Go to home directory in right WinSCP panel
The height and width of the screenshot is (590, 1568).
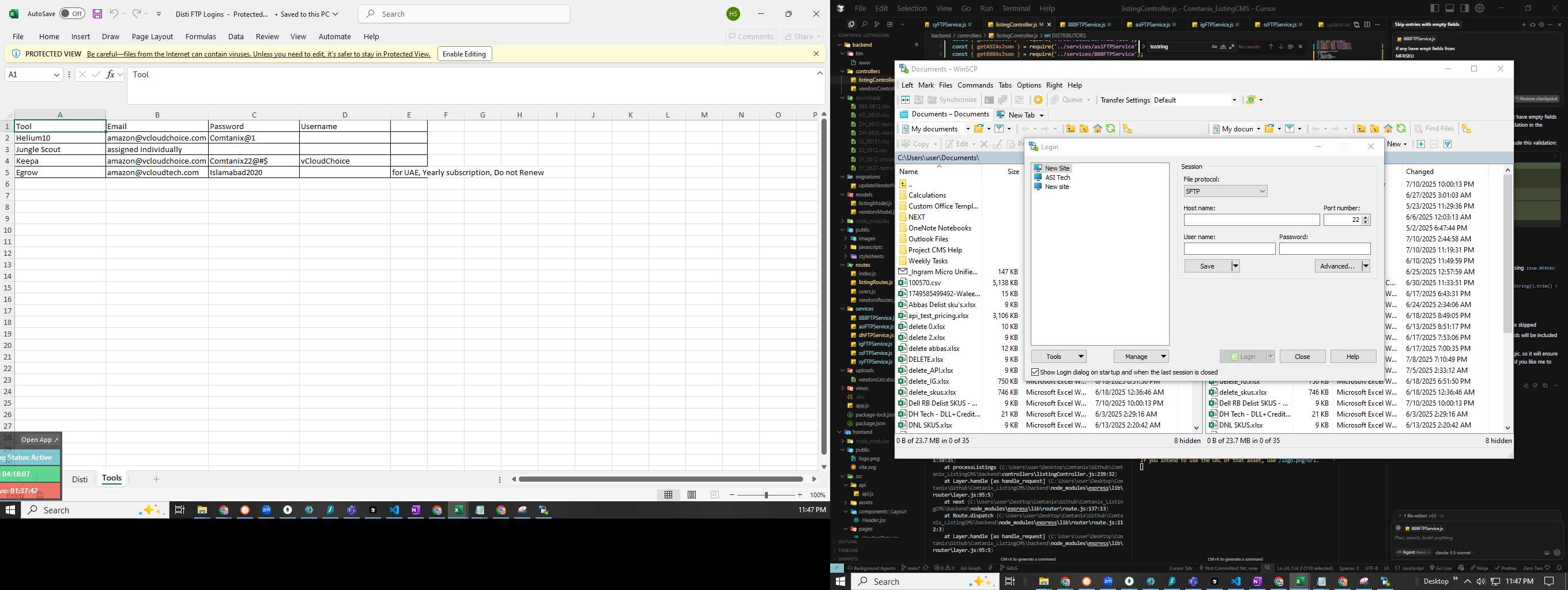click(1388, 128)
